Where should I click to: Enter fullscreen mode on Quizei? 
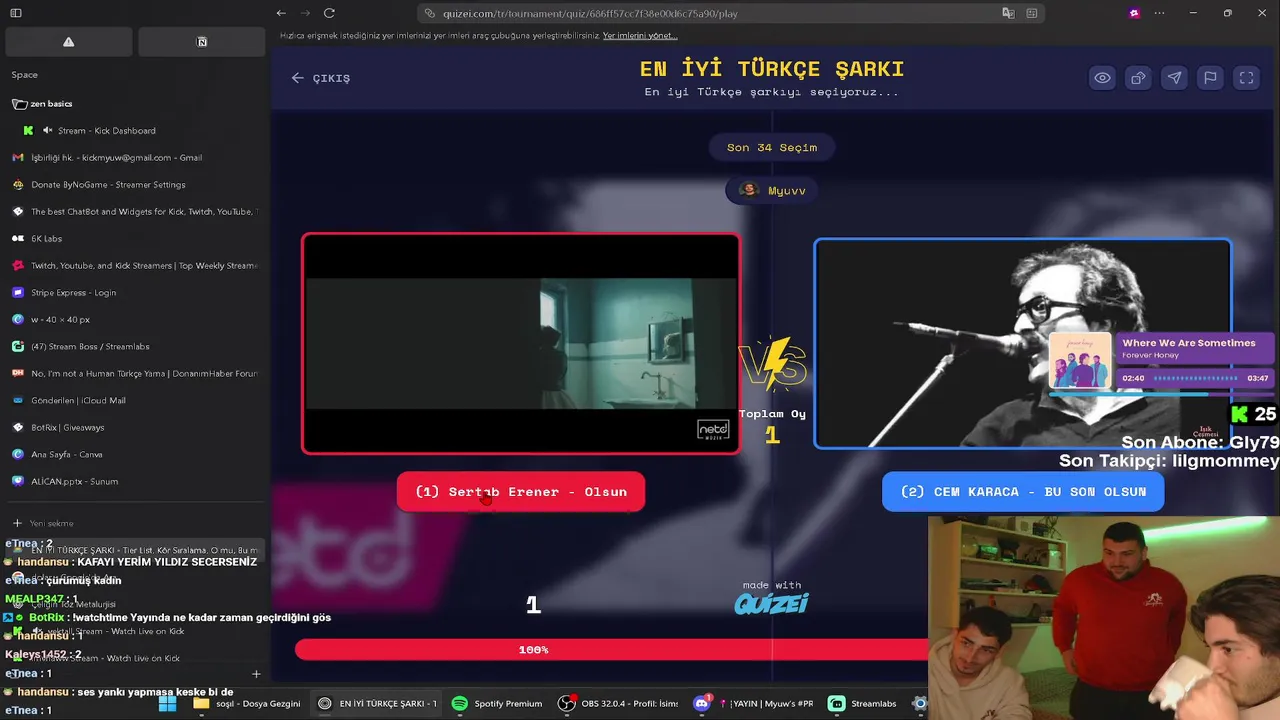tap(1246, 78)
